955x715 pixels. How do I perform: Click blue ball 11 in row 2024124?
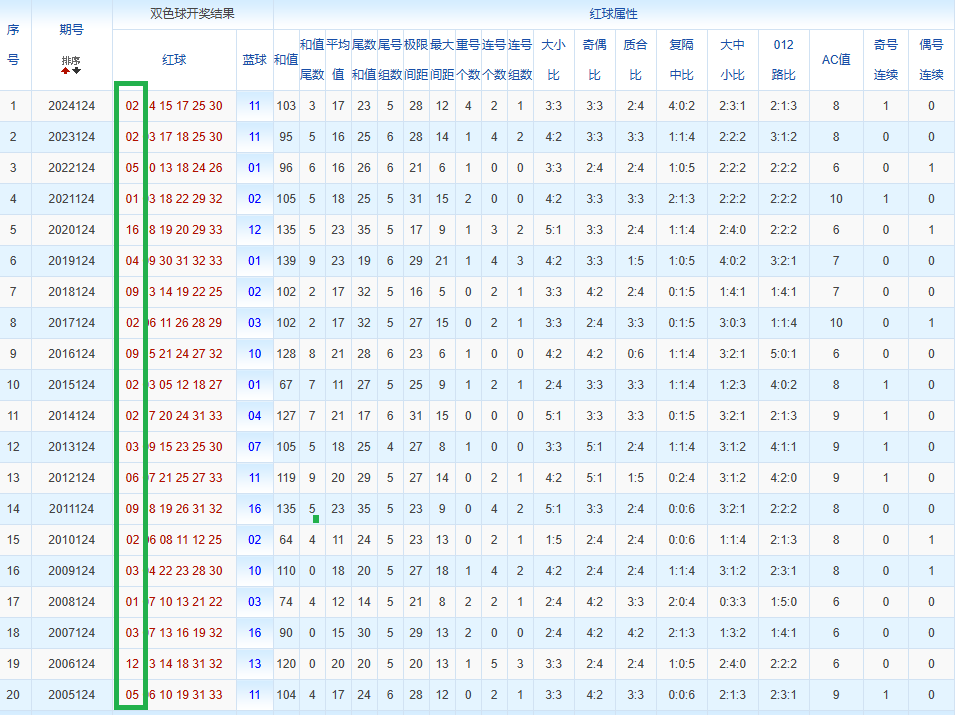tap(255, 106)
